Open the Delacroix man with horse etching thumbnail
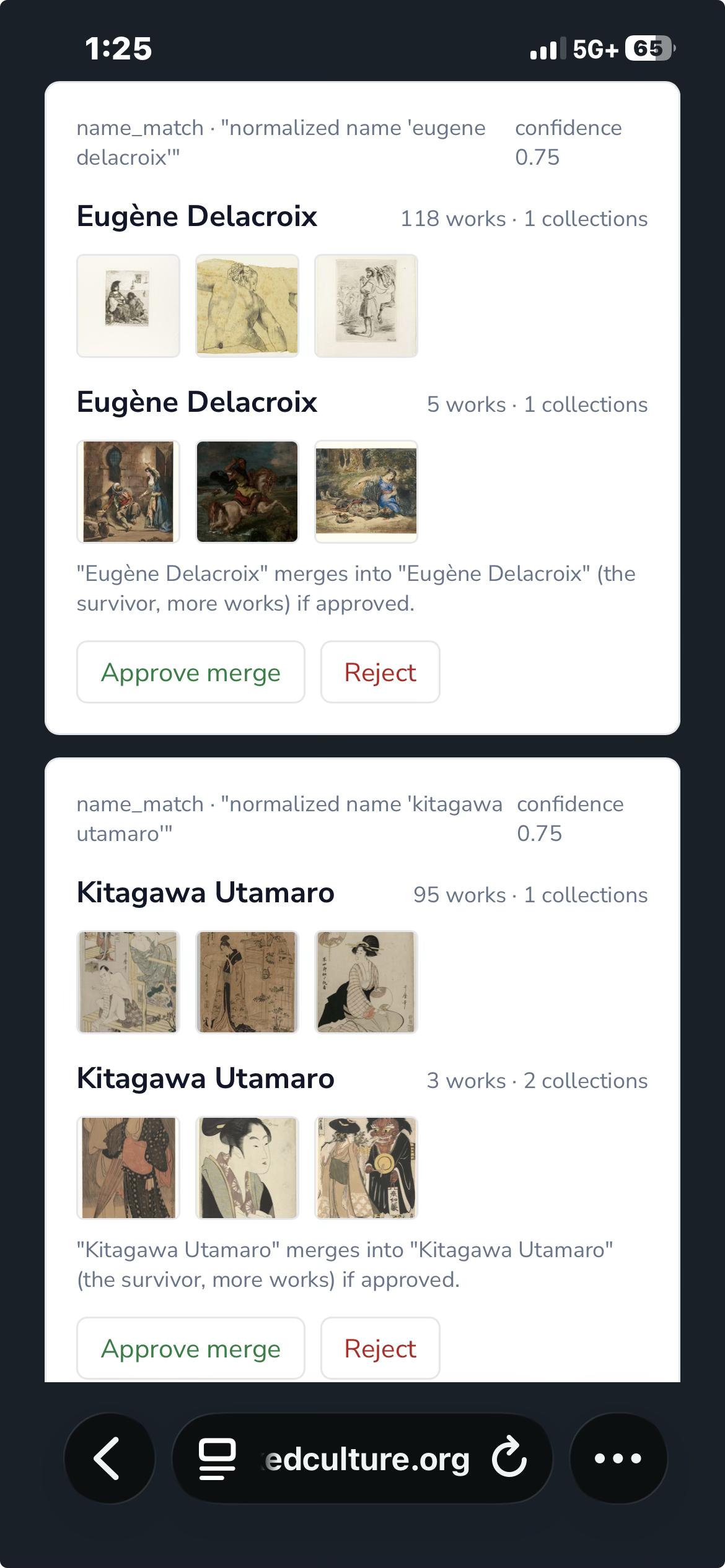The width and height of the screenshot is (725, 1568). 366,306
